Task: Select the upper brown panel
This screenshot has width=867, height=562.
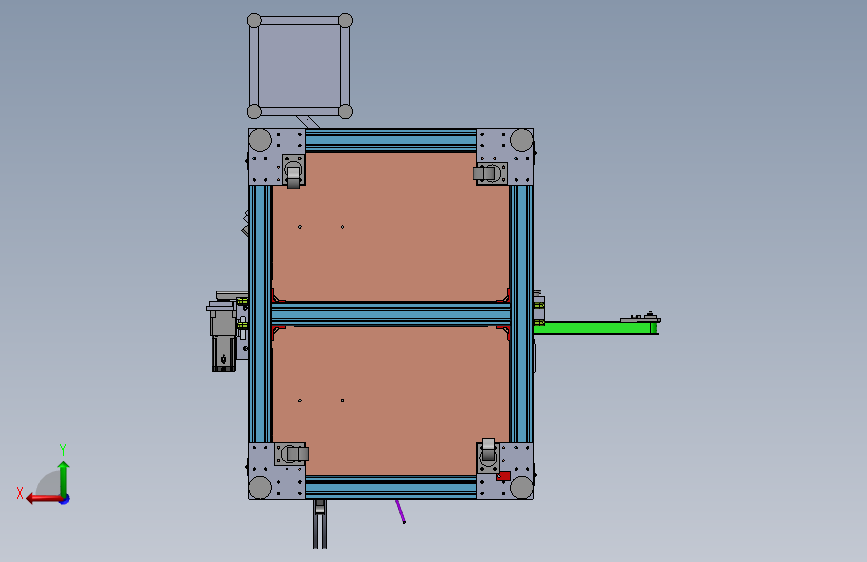Action: (x=391, y=227)
